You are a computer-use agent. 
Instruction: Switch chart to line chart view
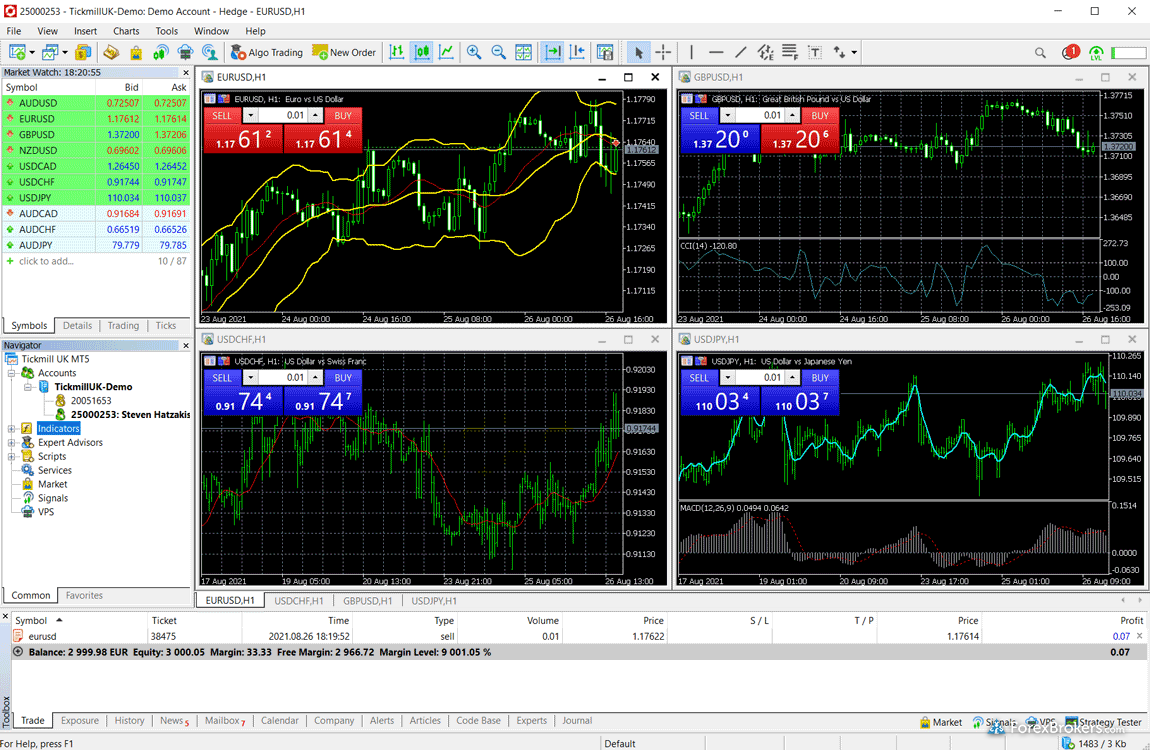[446, 52]
